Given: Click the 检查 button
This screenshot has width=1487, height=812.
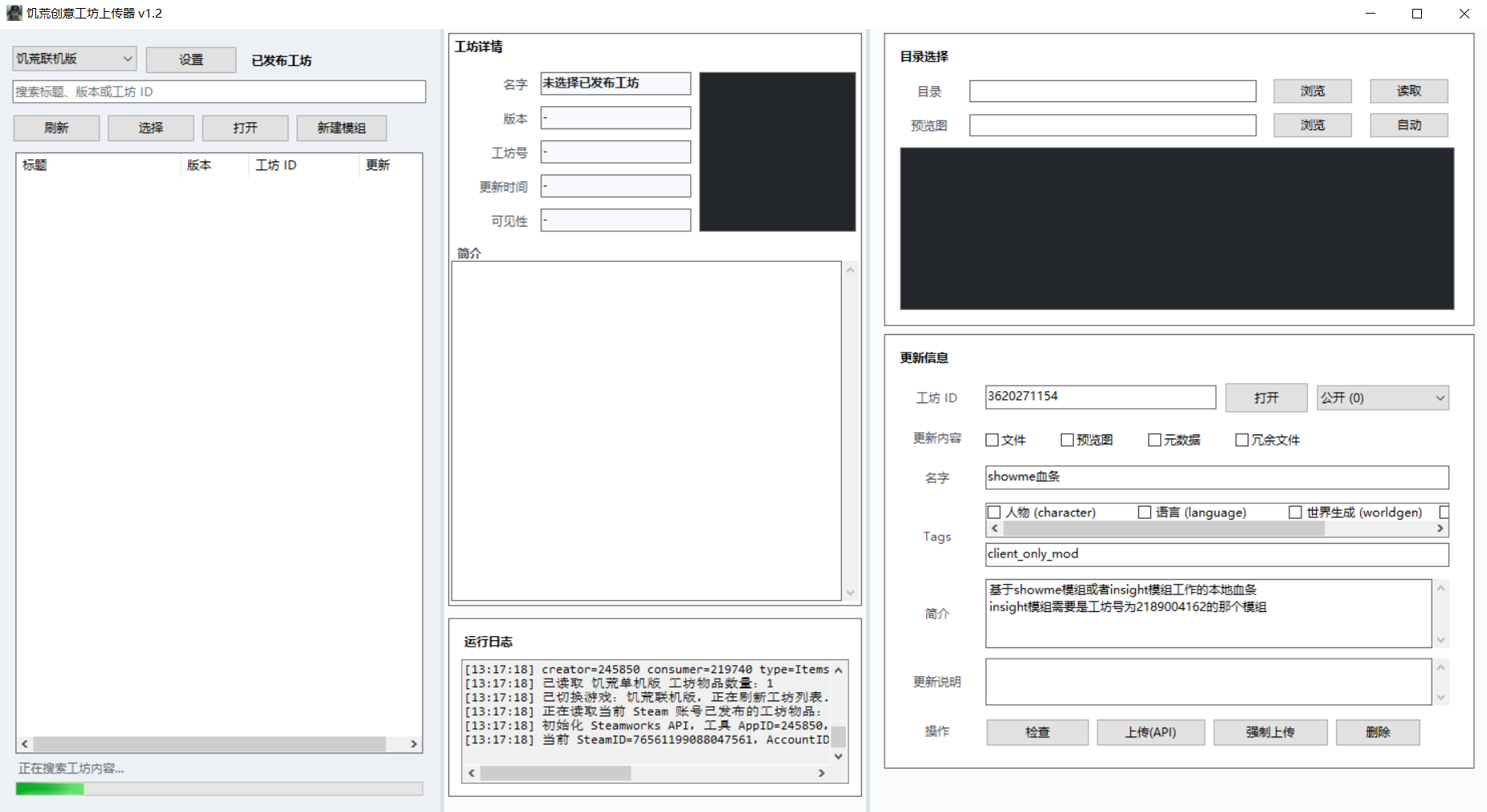Looking at the screenshot, I should pyautogui.click(x=1037, y=732).
